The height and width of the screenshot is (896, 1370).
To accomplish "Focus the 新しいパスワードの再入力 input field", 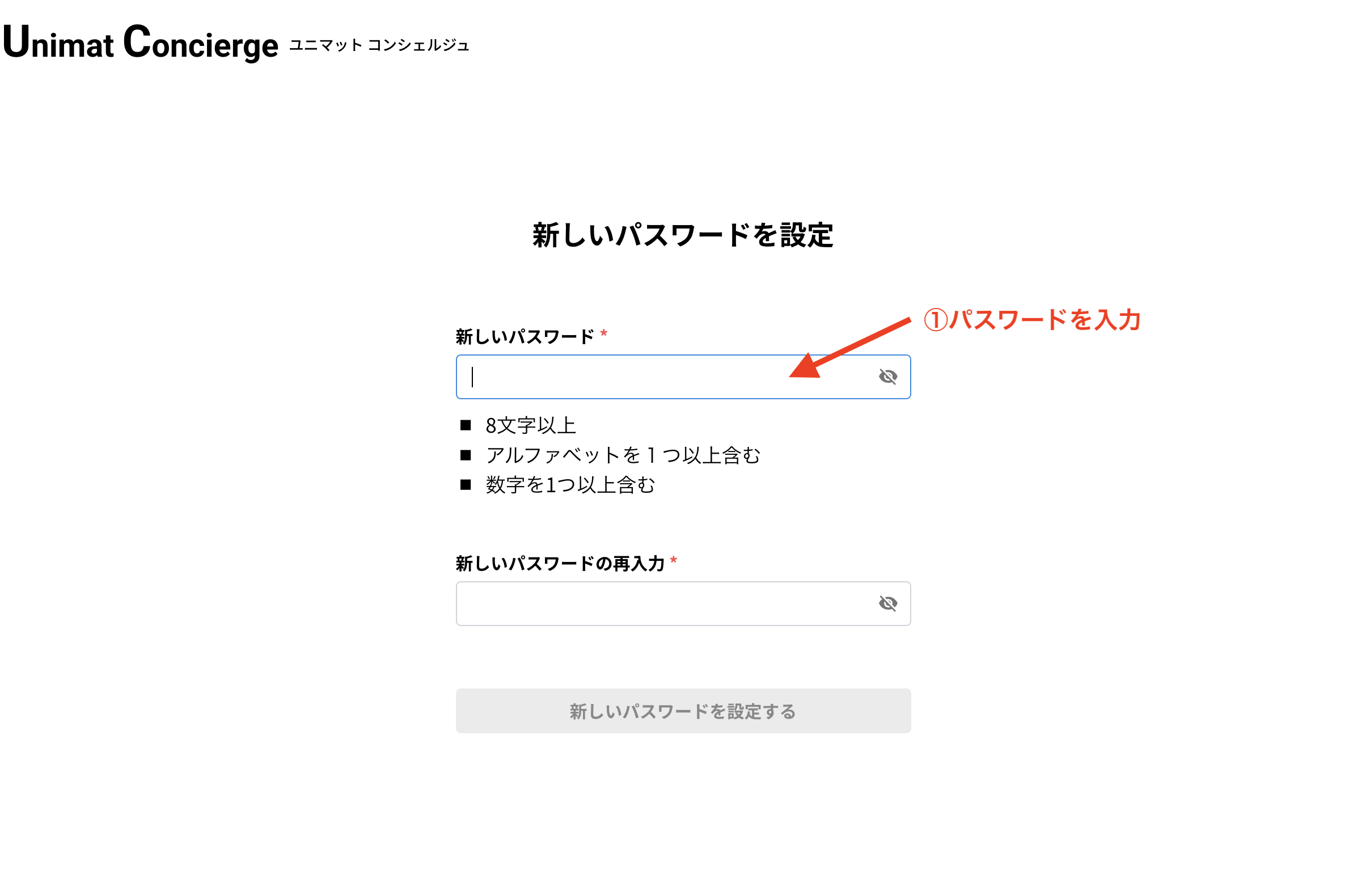I will [633, 603].
